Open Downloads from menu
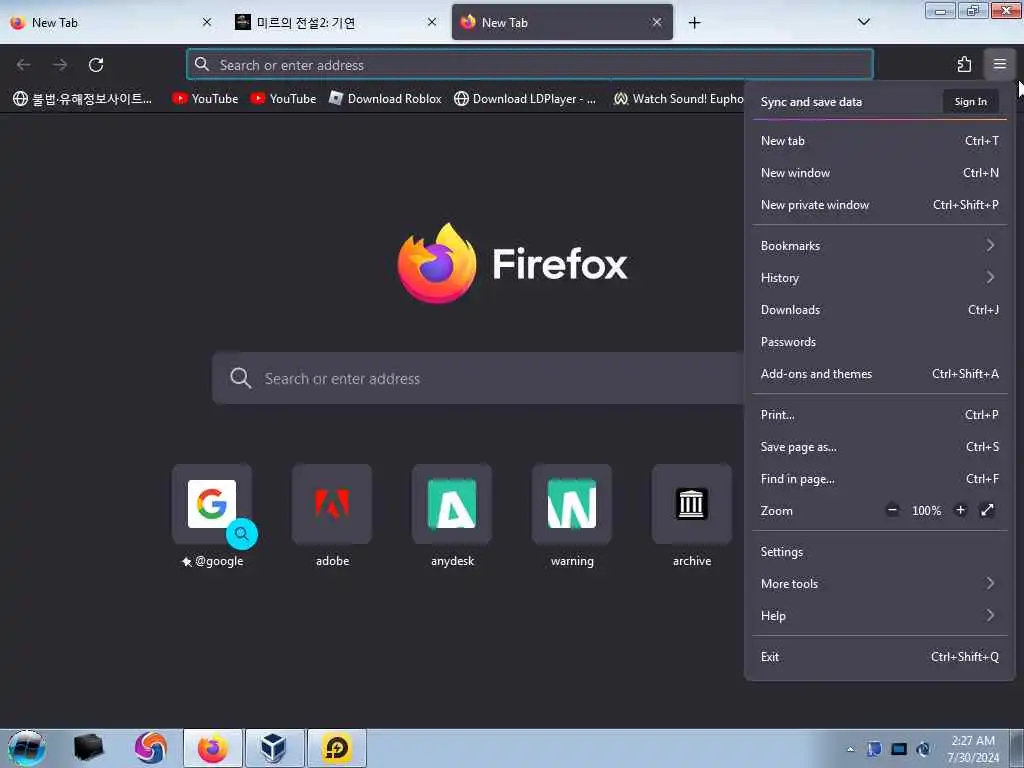 [x=880, y=310]
